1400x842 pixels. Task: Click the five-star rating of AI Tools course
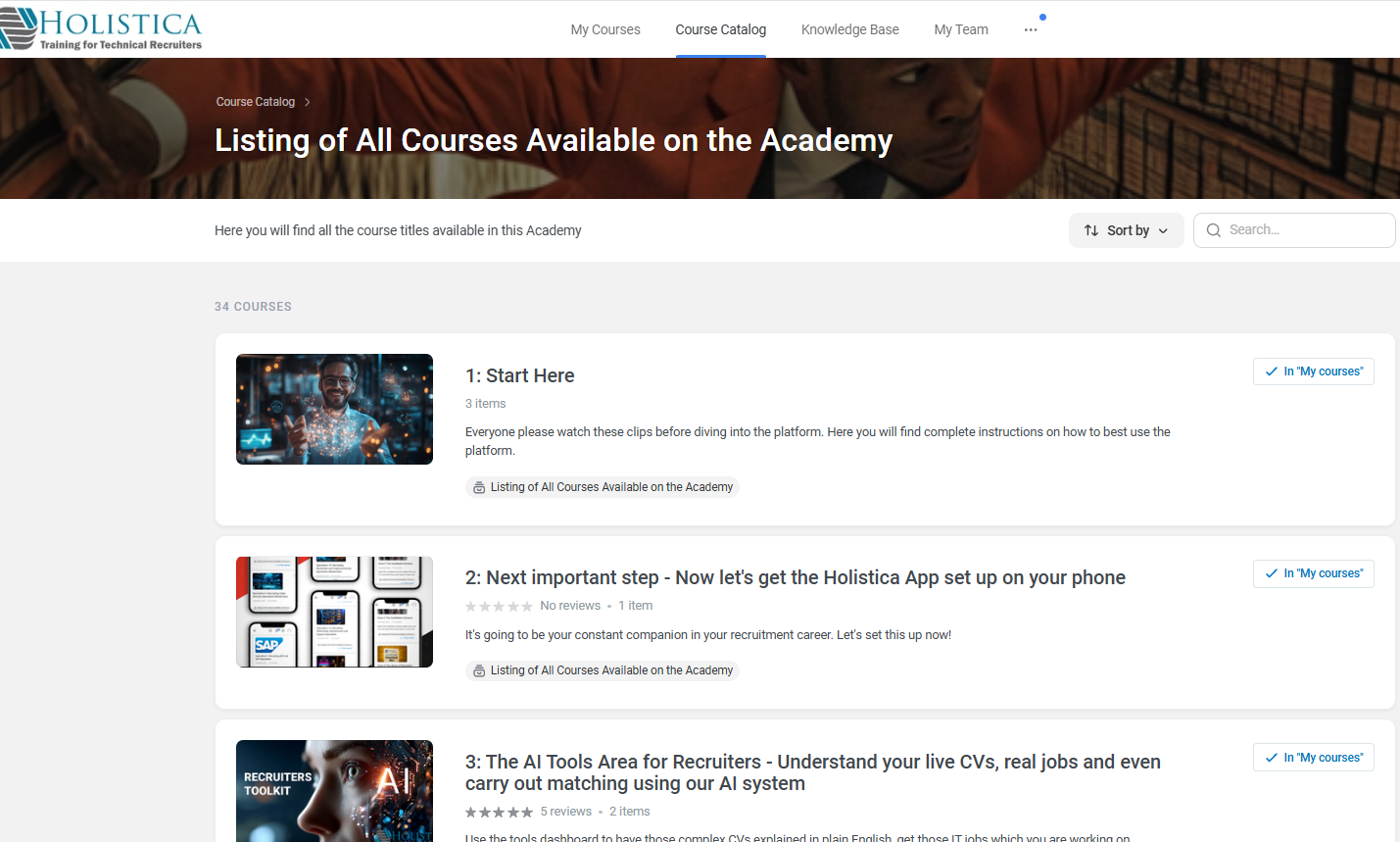coord(499,812)
